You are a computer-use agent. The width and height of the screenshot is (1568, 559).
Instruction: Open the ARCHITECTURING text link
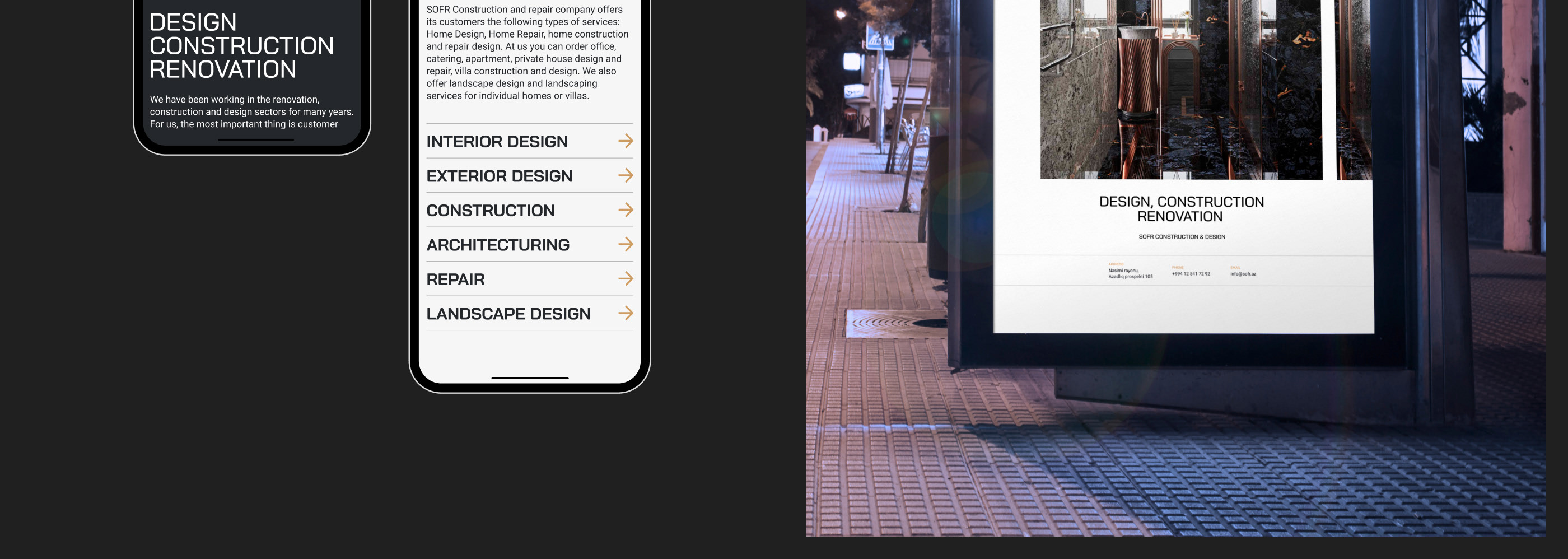497,245
